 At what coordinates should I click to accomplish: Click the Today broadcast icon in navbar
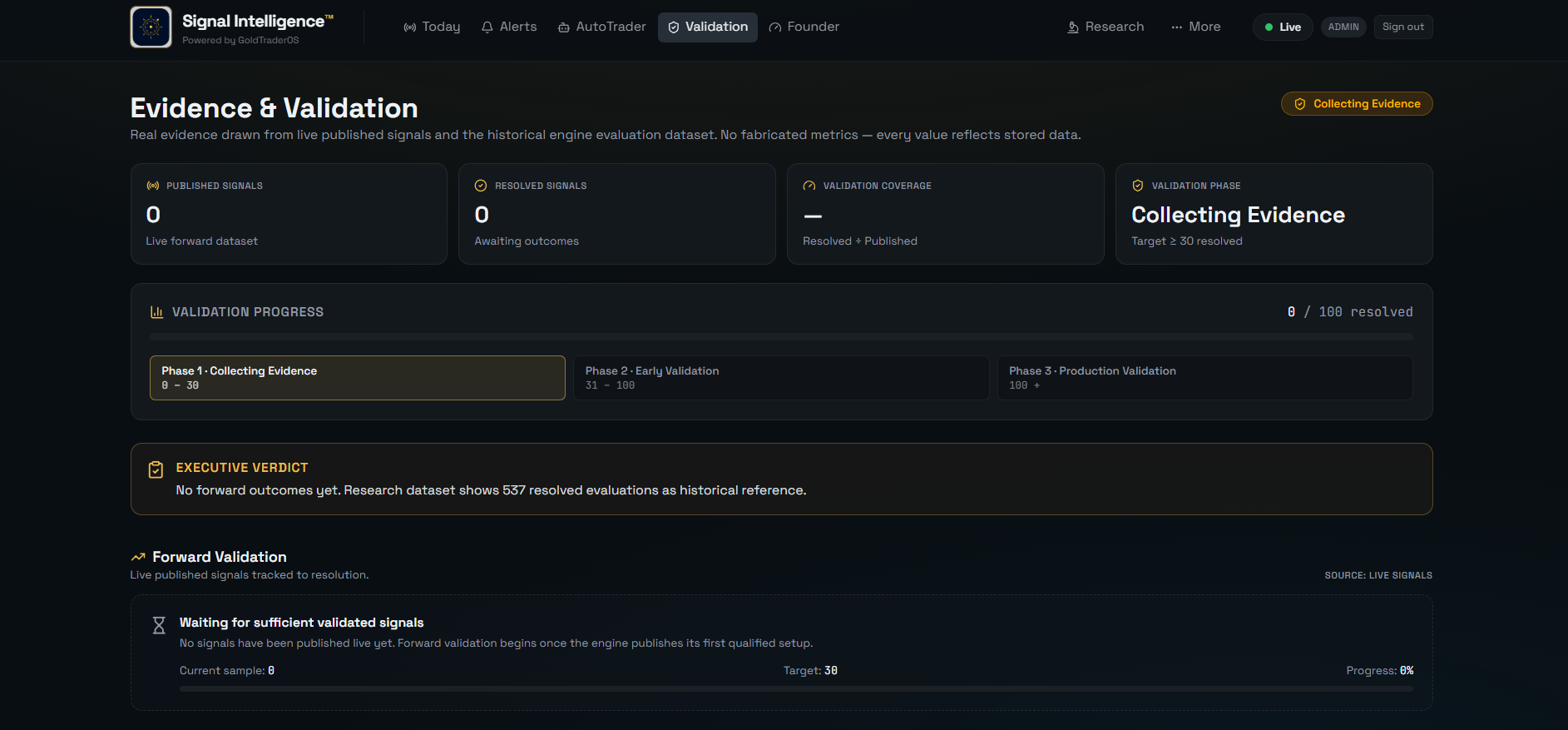pyautogui.click(x=410, y=27)
